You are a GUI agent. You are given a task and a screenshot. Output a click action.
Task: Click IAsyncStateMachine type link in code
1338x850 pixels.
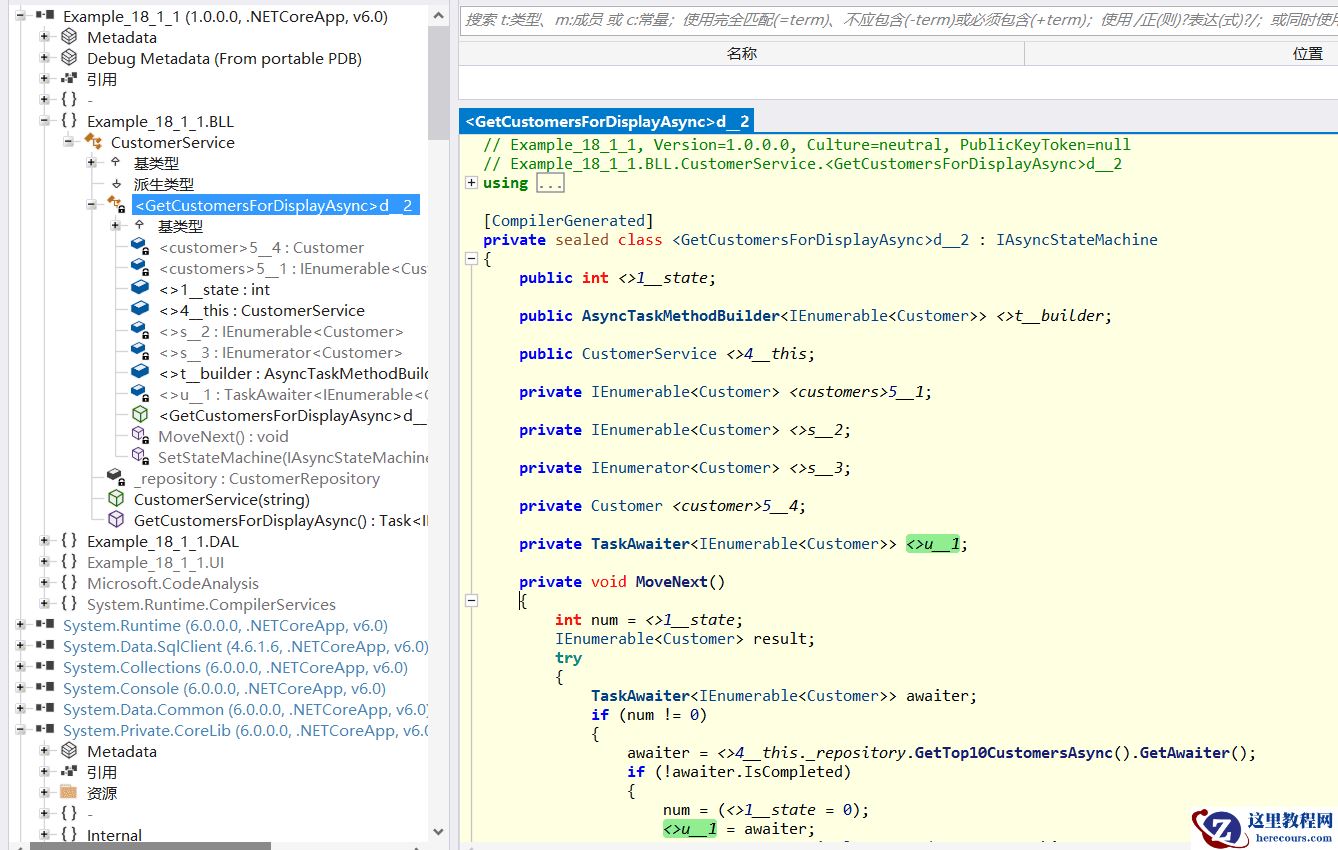[x=1076, y=240]
